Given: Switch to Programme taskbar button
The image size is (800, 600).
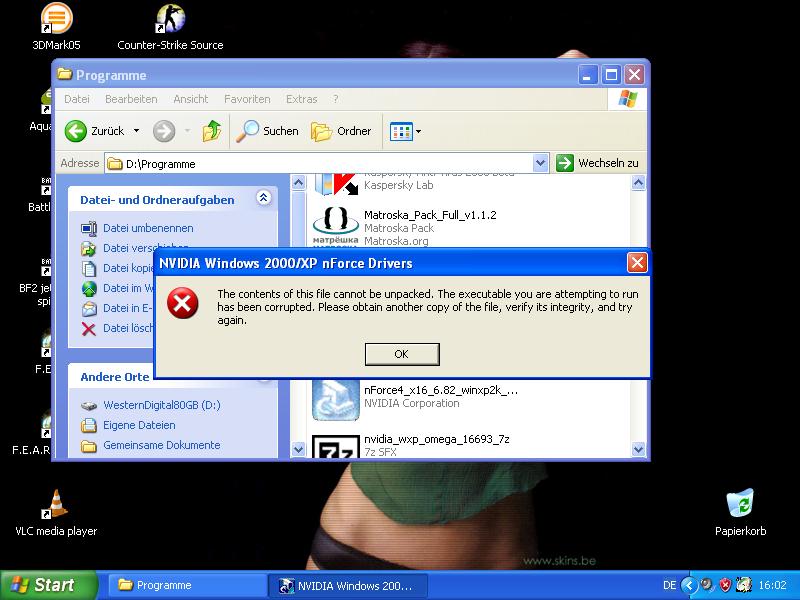Looking at the screenshot, I should pyautogui.click(x=186, y=585).
